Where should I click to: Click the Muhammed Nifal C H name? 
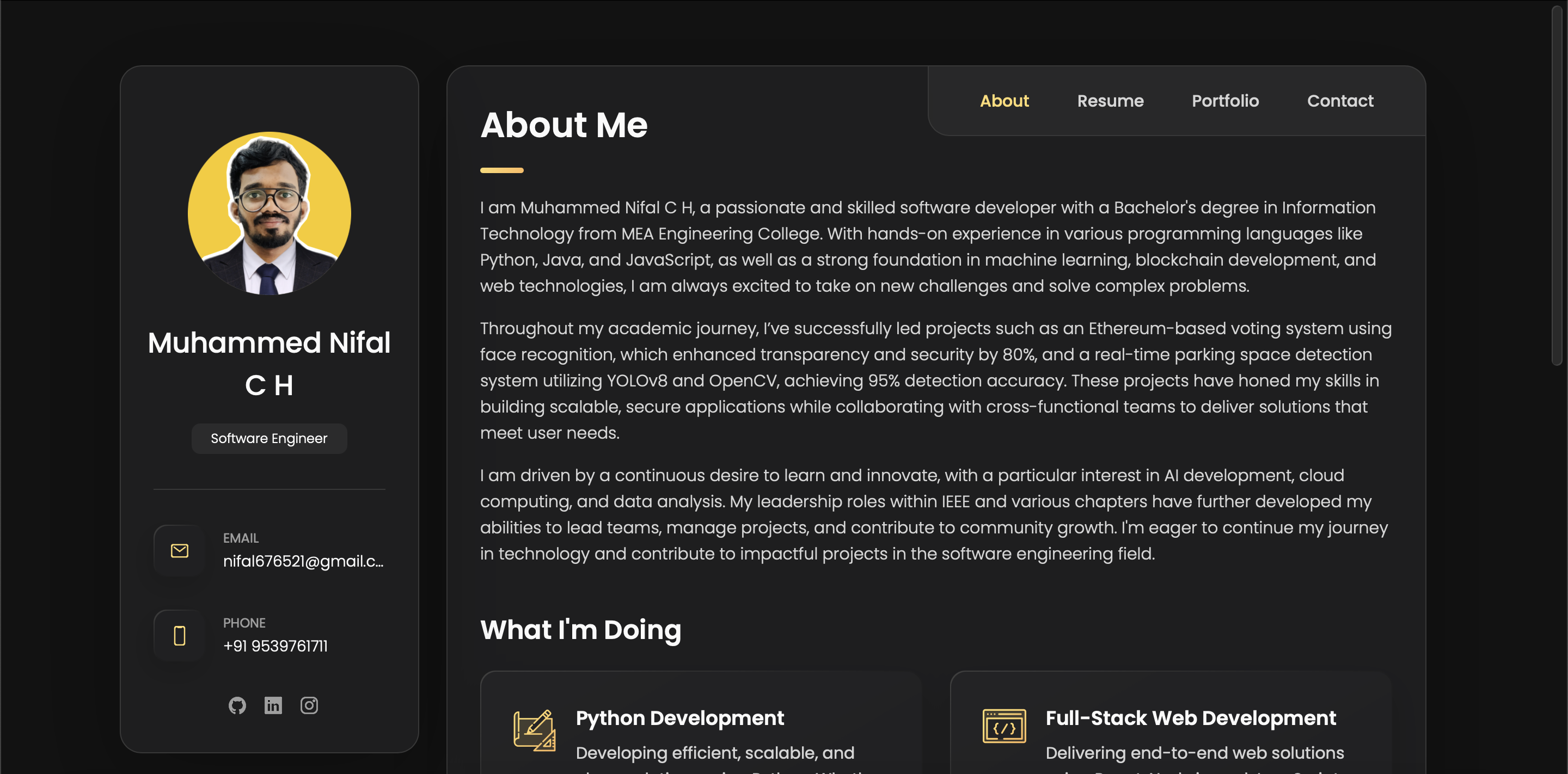[x=269, y=364]
